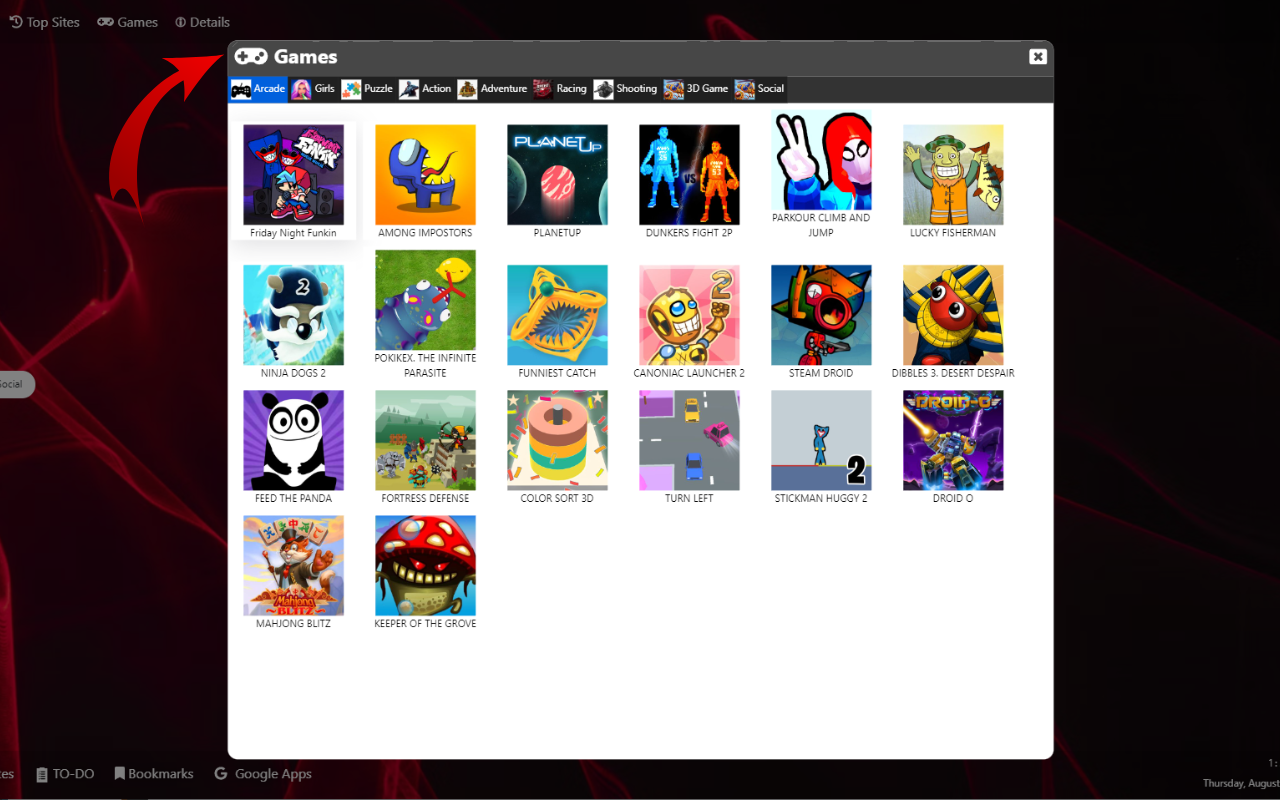Click the NINJA DOGS 2 caption
1280x800 pixels.
293,373
